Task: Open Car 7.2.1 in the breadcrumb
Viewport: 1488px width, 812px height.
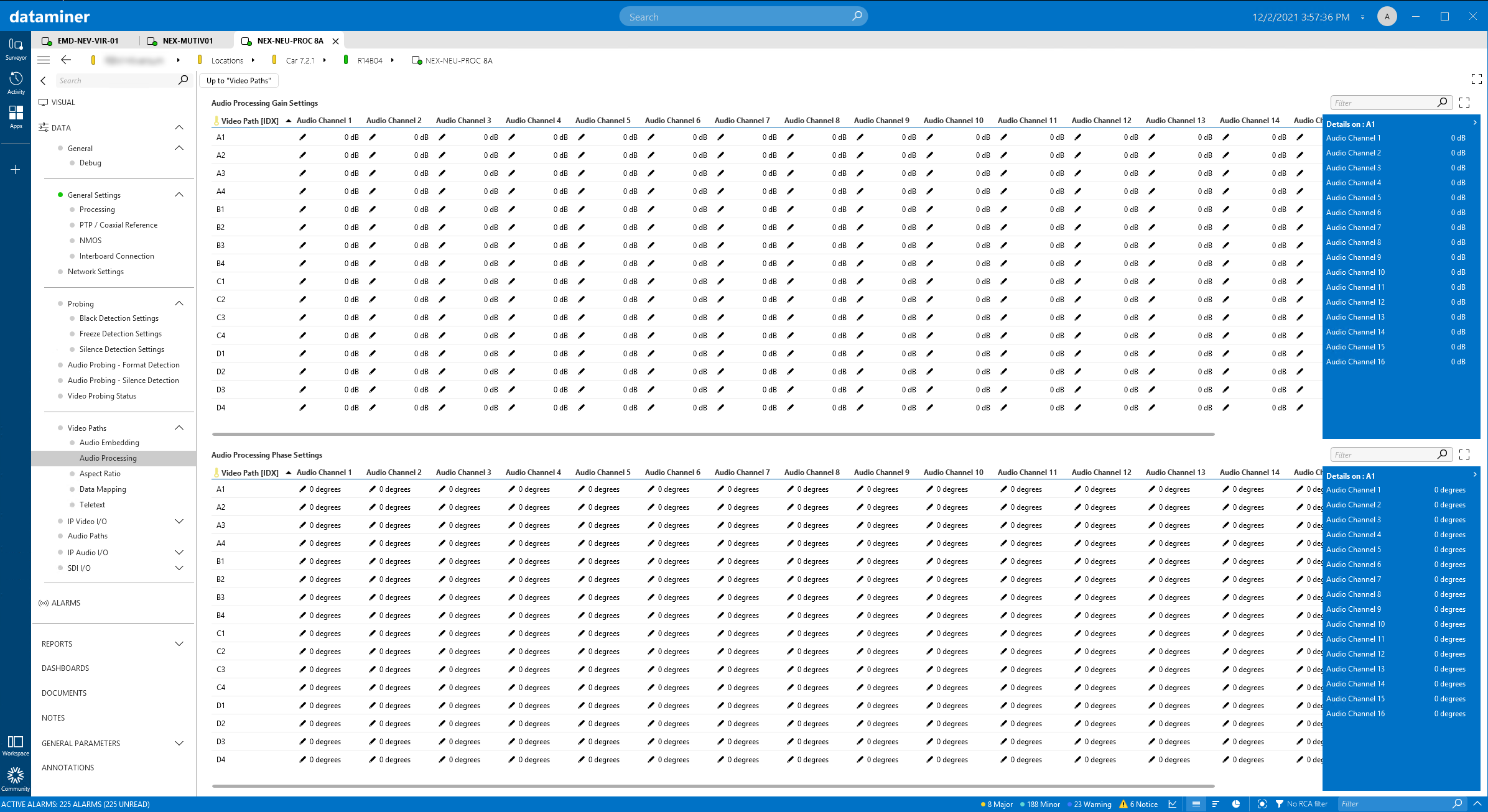Action: 300,60
